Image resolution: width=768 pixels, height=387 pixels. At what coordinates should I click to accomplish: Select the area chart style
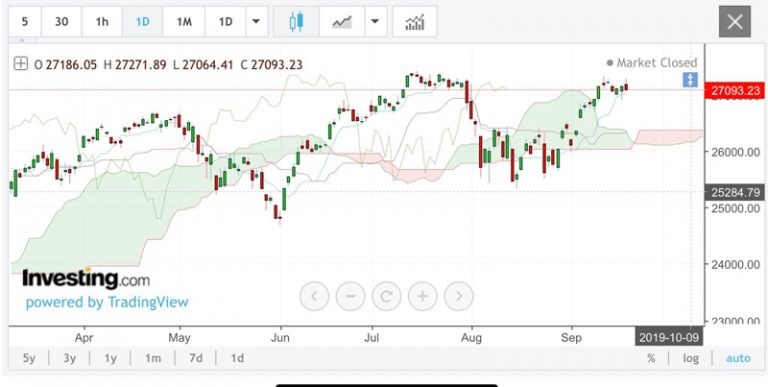[x=342, y=22]
